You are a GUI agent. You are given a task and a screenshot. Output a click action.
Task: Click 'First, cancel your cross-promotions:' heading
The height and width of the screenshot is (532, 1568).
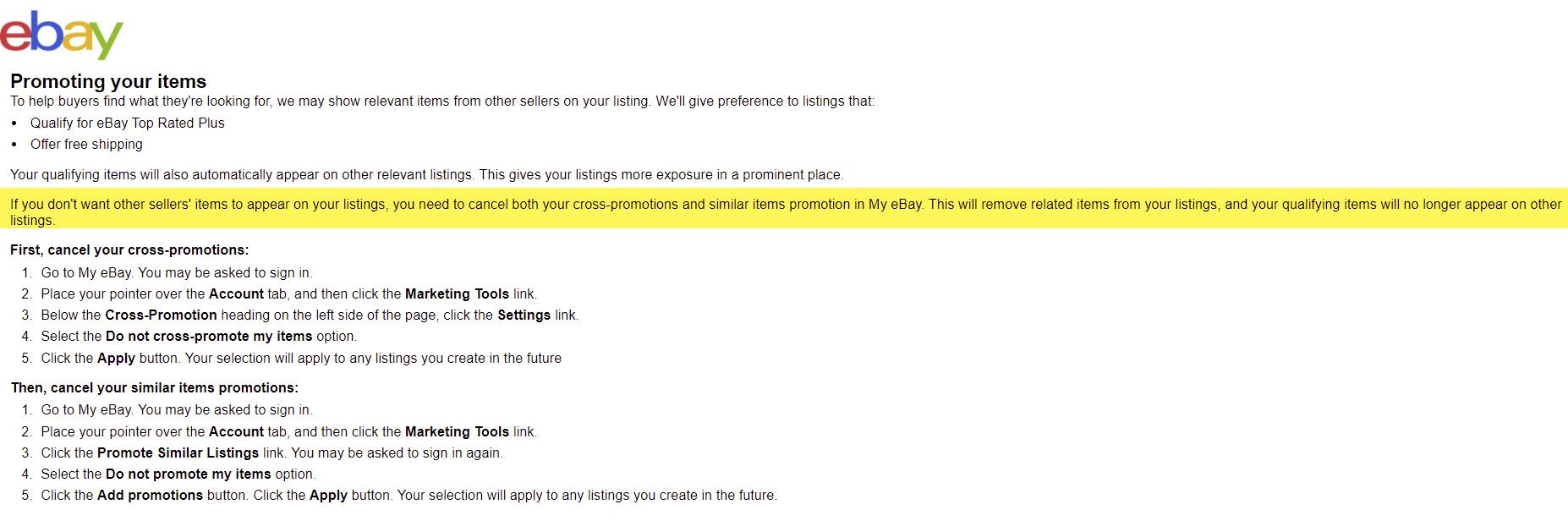129,250
